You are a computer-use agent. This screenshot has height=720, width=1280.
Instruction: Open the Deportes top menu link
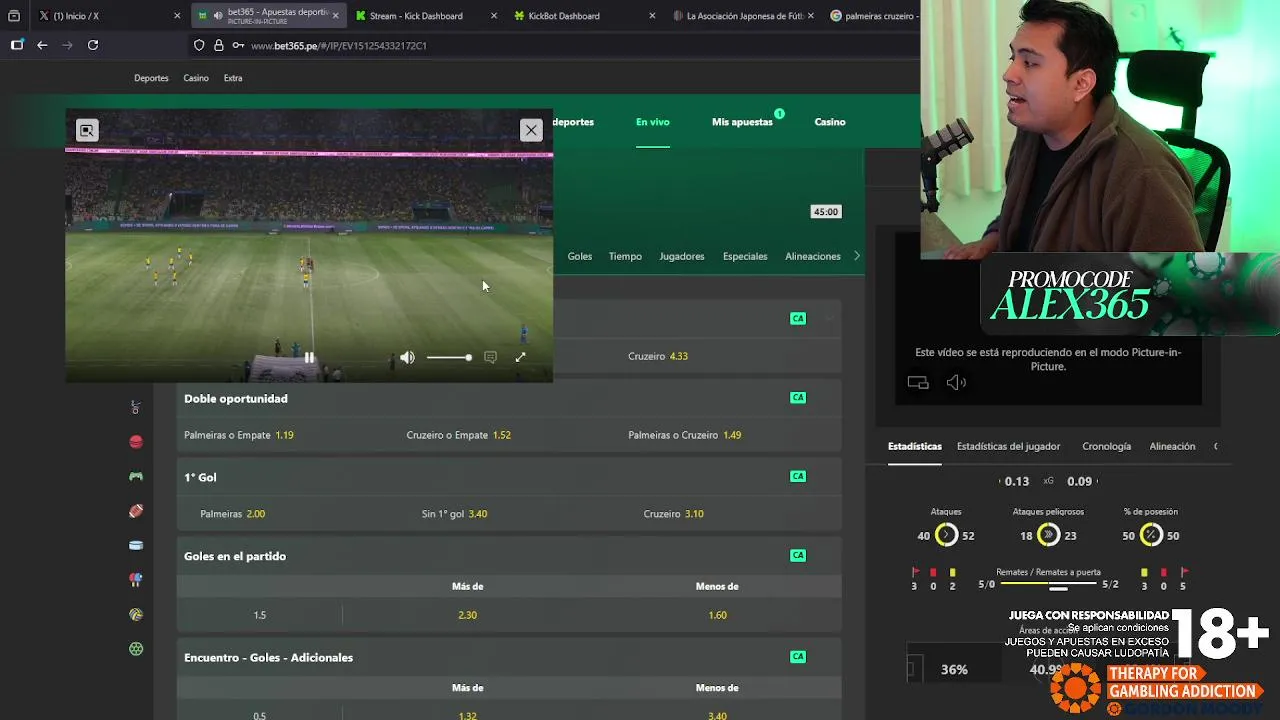151,78
